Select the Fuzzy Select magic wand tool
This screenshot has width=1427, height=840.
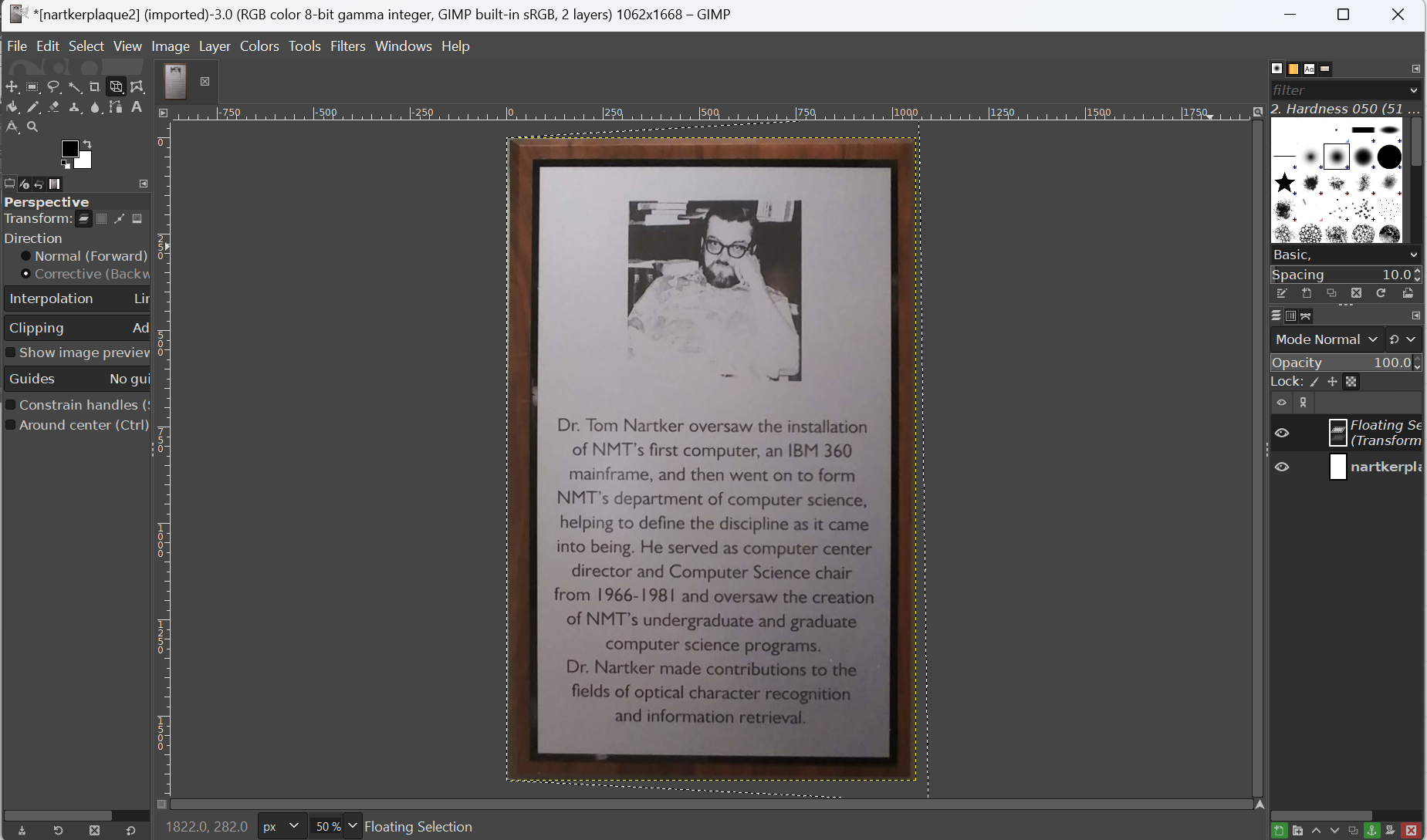coord(75,87)
